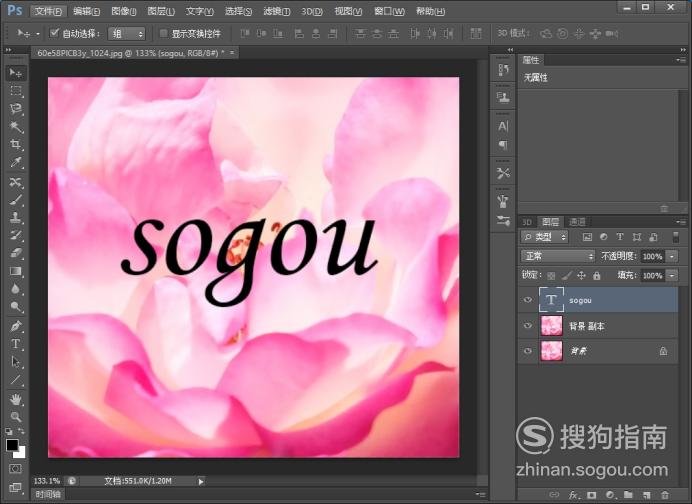Set background color white swatch
The height and width of the screenshot is (504, 692).
point(21,453)
